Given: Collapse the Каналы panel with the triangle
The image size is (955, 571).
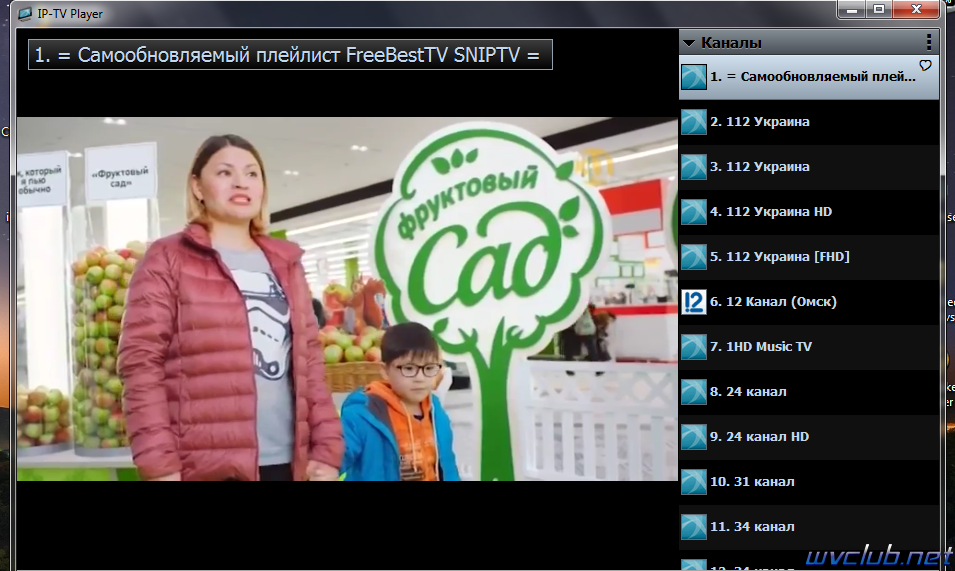Looking at the screenshot, I should (689, 43).
